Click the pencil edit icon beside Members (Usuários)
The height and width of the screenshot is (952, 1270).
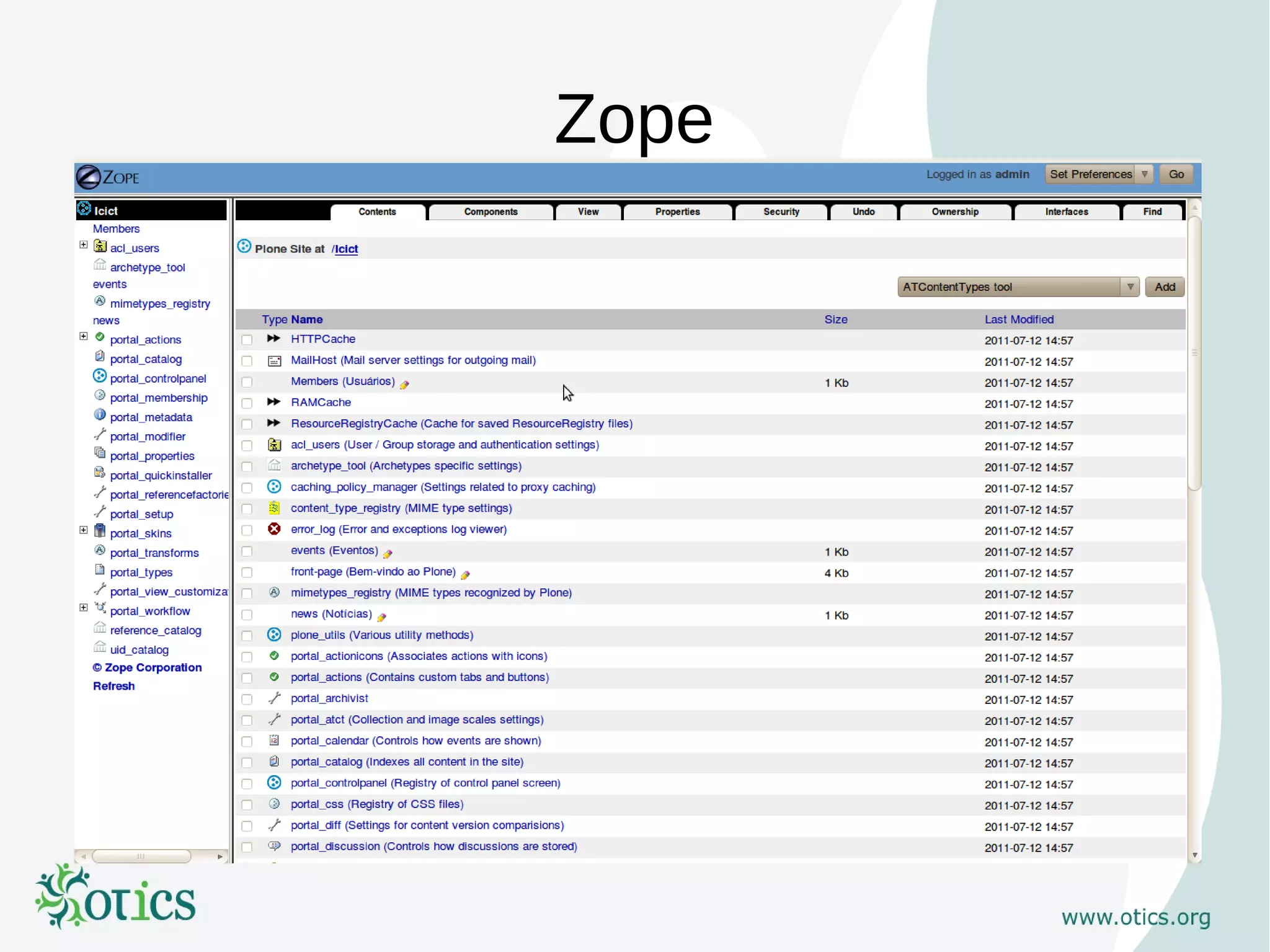pyautogui.click(x=404, y=385)
